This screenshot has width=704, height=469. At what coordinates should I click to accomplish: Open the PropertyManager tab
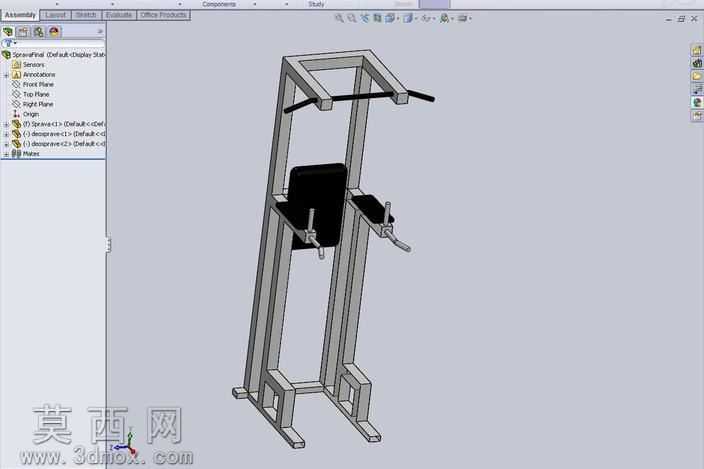coord(23,31)
